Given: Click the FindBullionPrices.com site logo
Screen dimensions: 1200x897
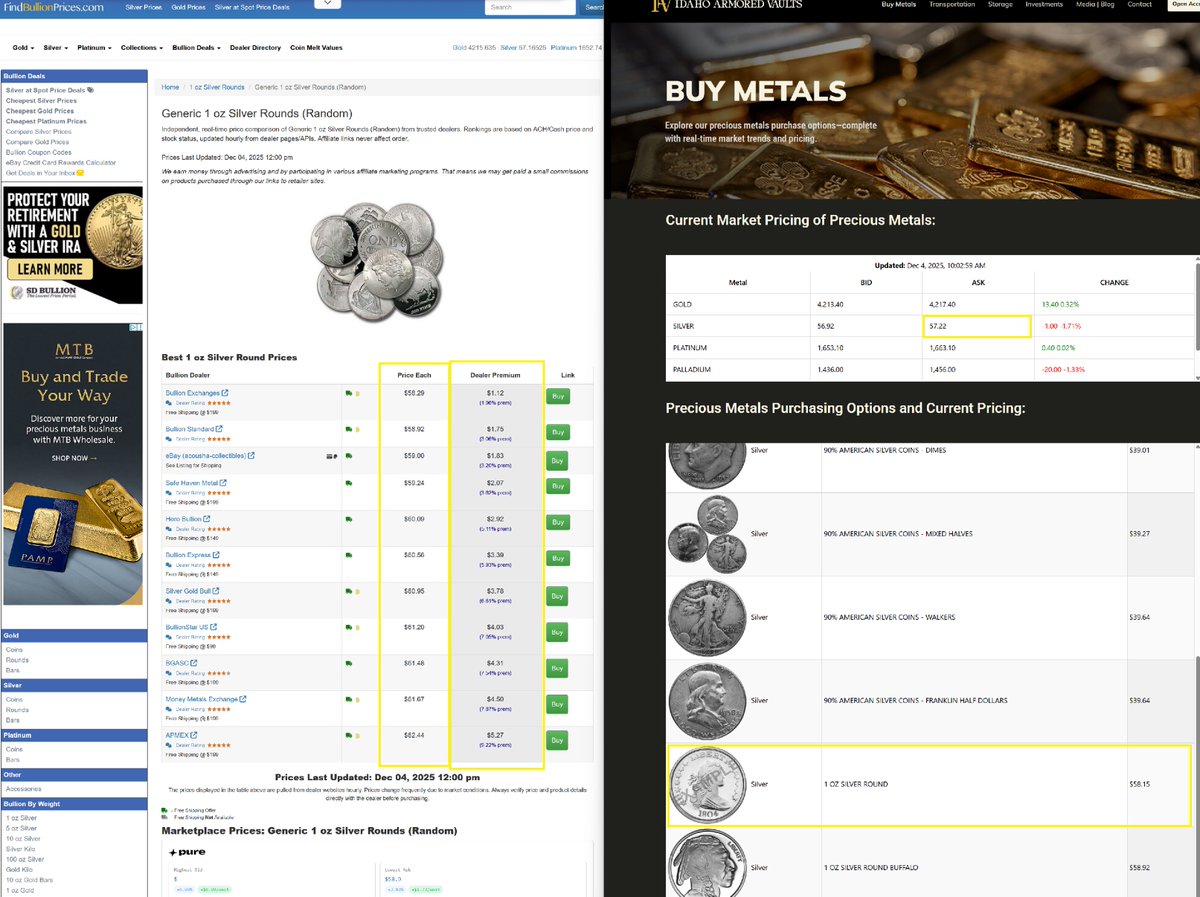Looking at the screenshot, I should coord(53,7).
